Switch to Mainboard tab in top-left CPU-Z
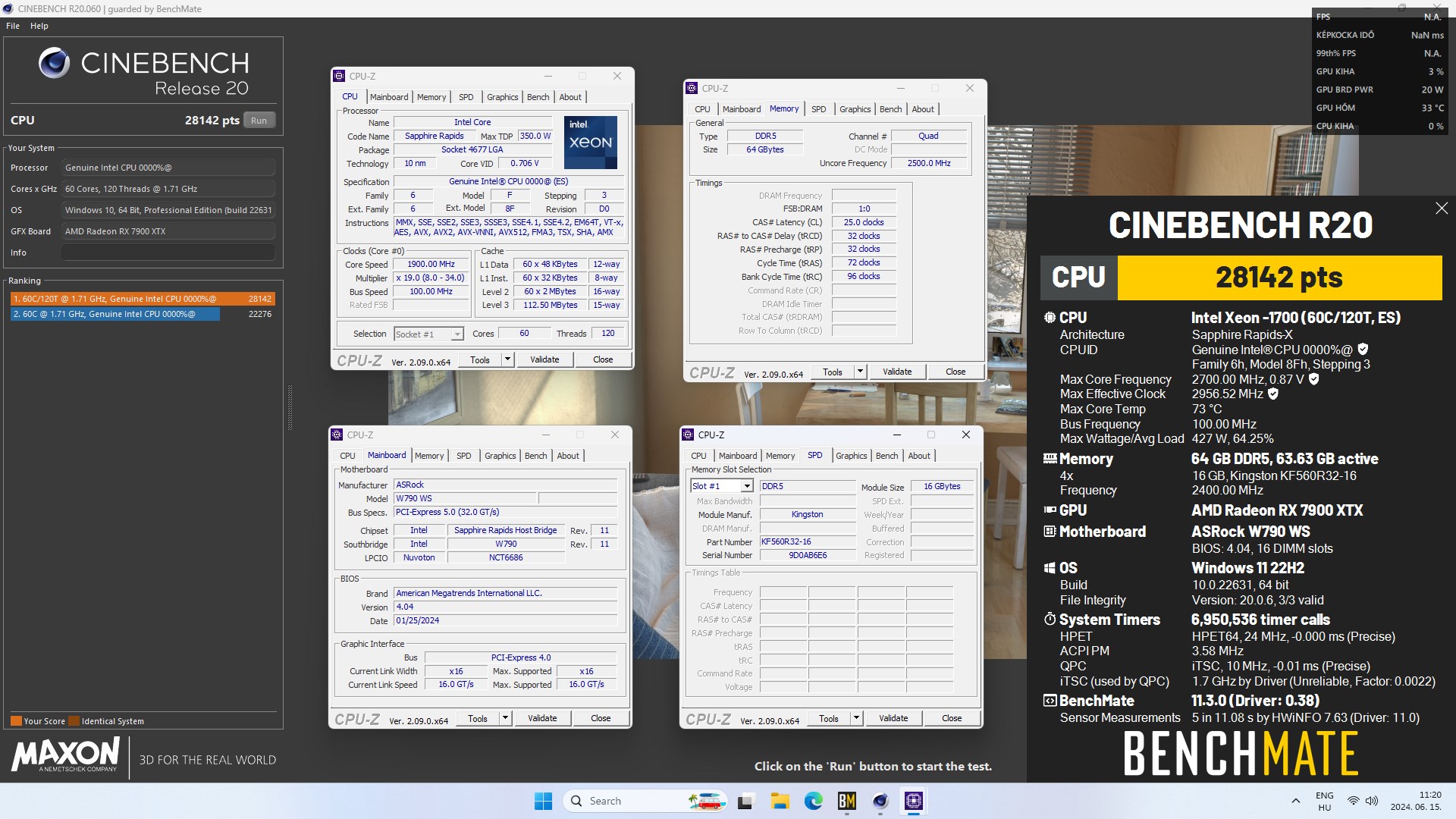This screenshot has height=819, width=1456. tap(389, 97)
